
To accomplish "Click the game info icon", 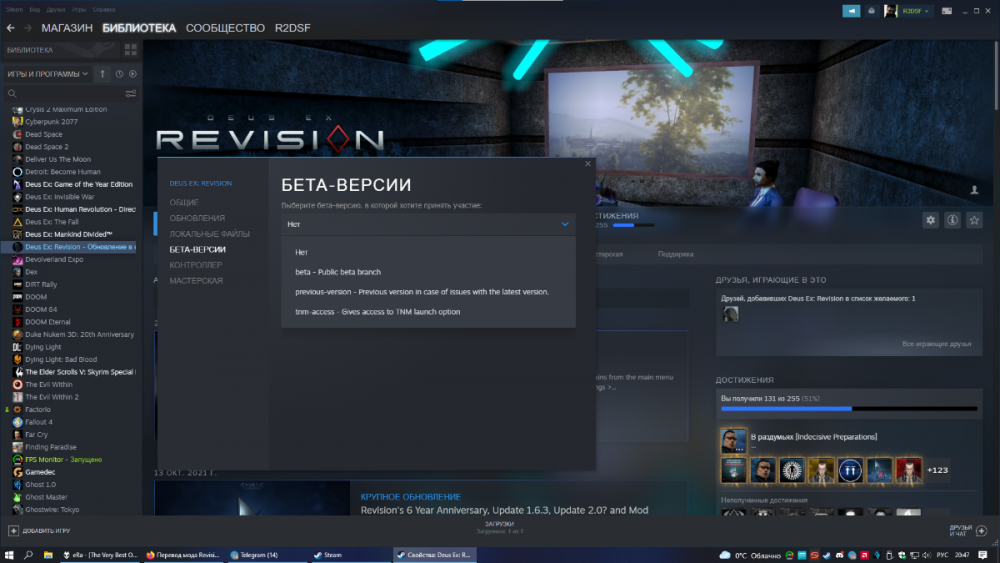I will [953, 220].
